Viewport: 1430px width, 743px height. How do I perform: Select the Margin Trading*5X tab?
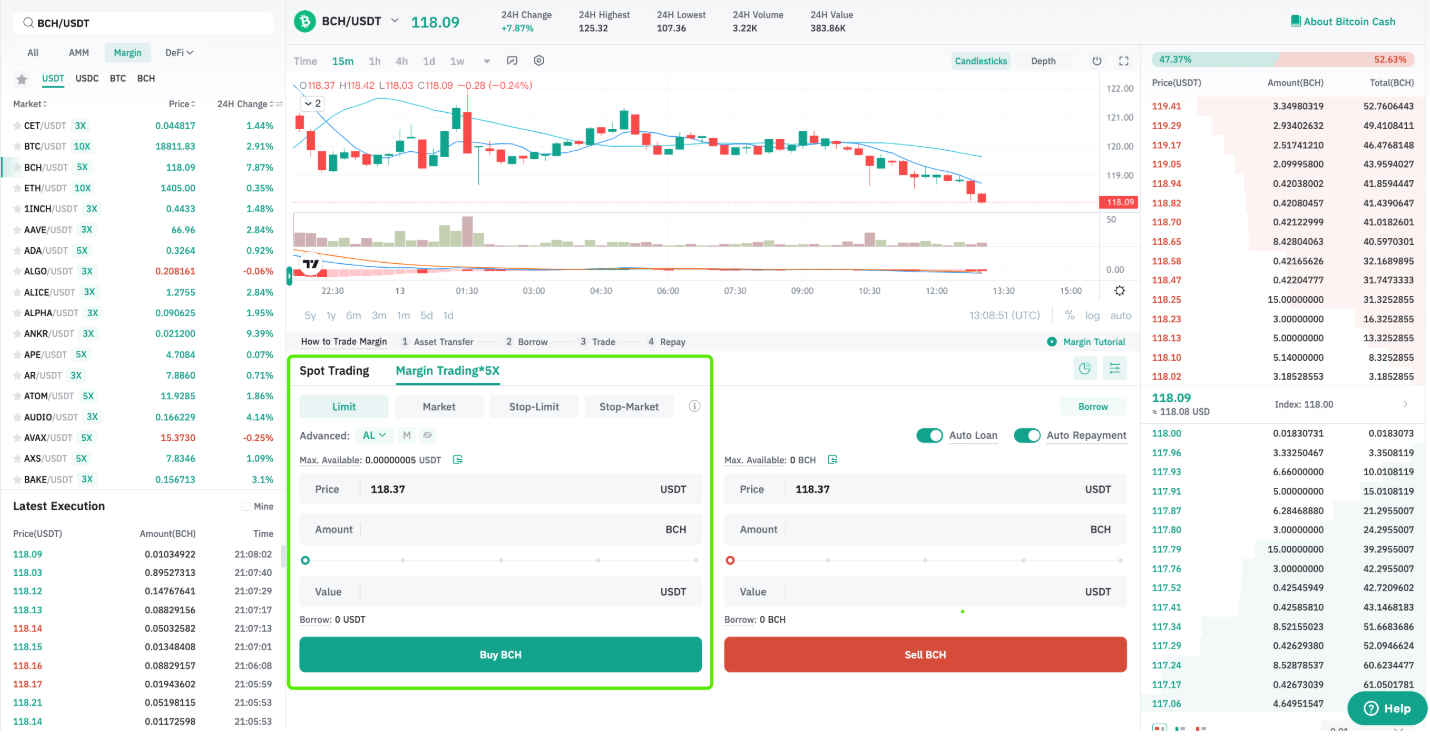[x=447, y=371]
